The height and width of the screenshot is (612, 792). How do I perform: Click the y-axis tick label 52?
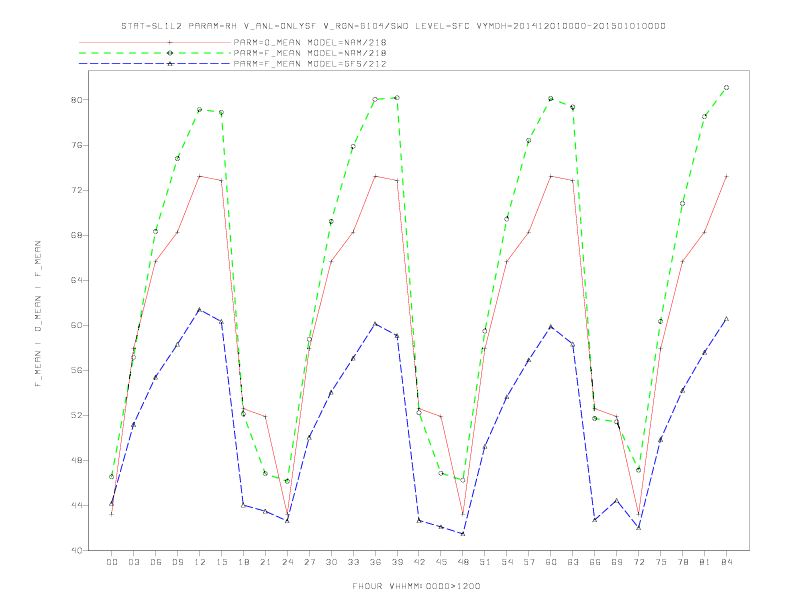(x=77, y=415)
